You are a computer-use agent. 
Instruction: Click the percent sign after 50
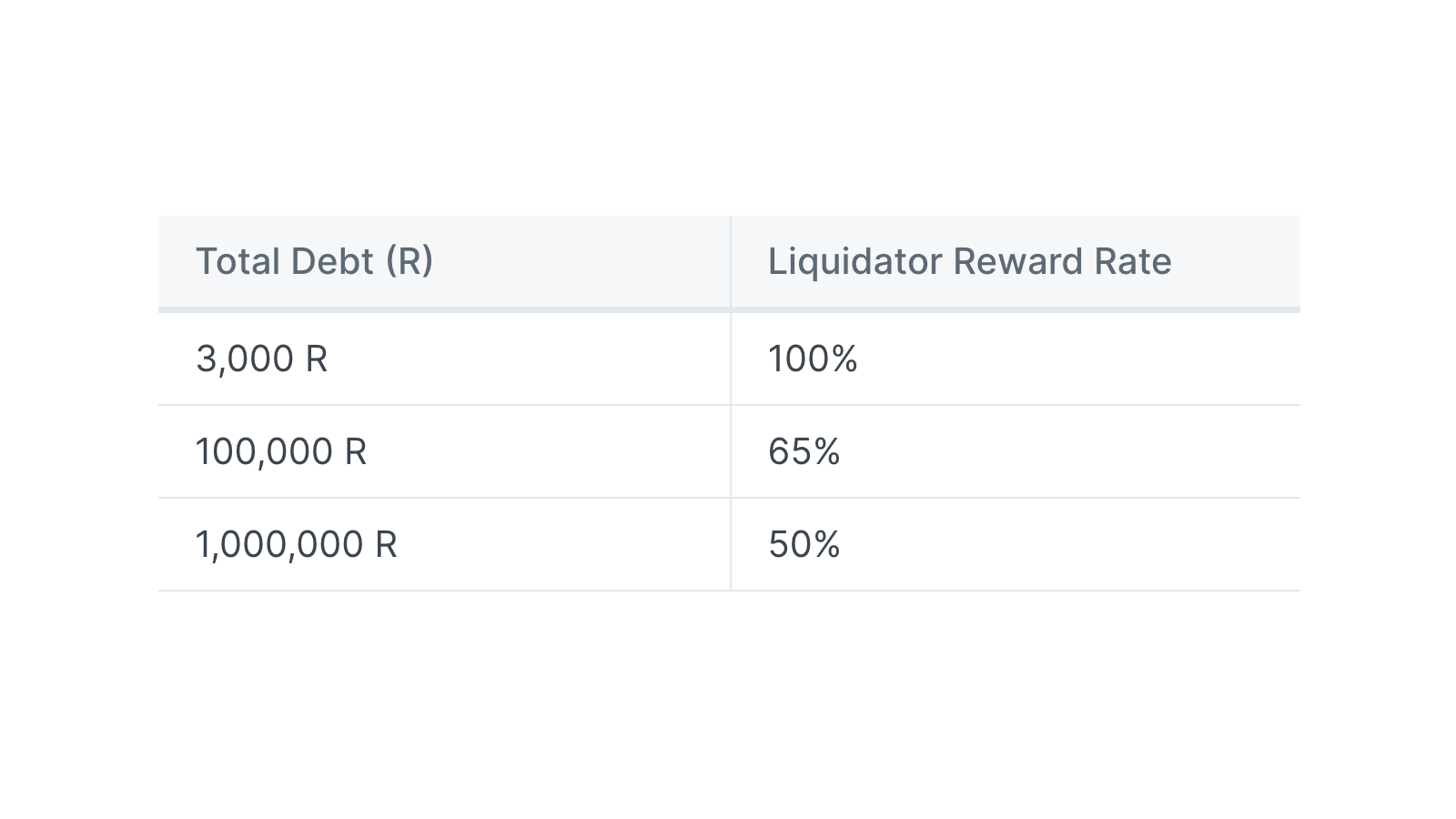[x=826, y=544]
